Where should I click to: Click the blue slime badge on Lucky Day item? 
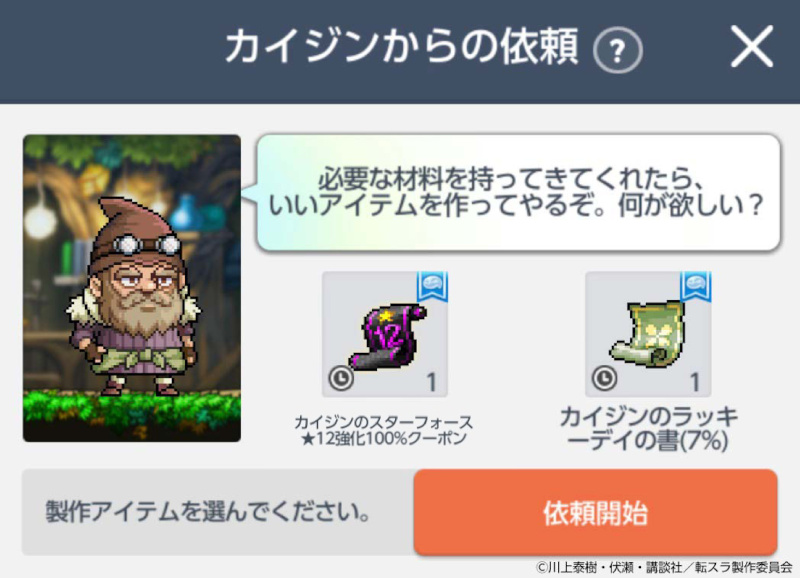pyautogui.click(x=695, y=287)
